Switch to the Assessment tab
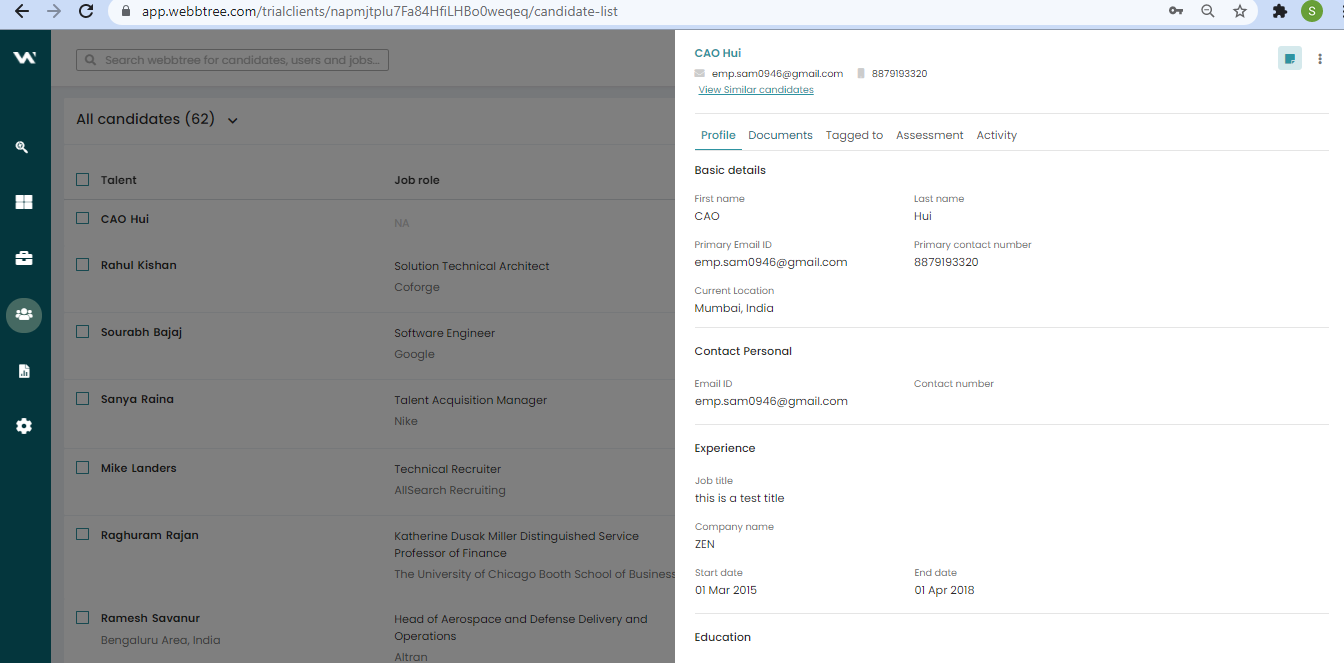 (930, 135)
